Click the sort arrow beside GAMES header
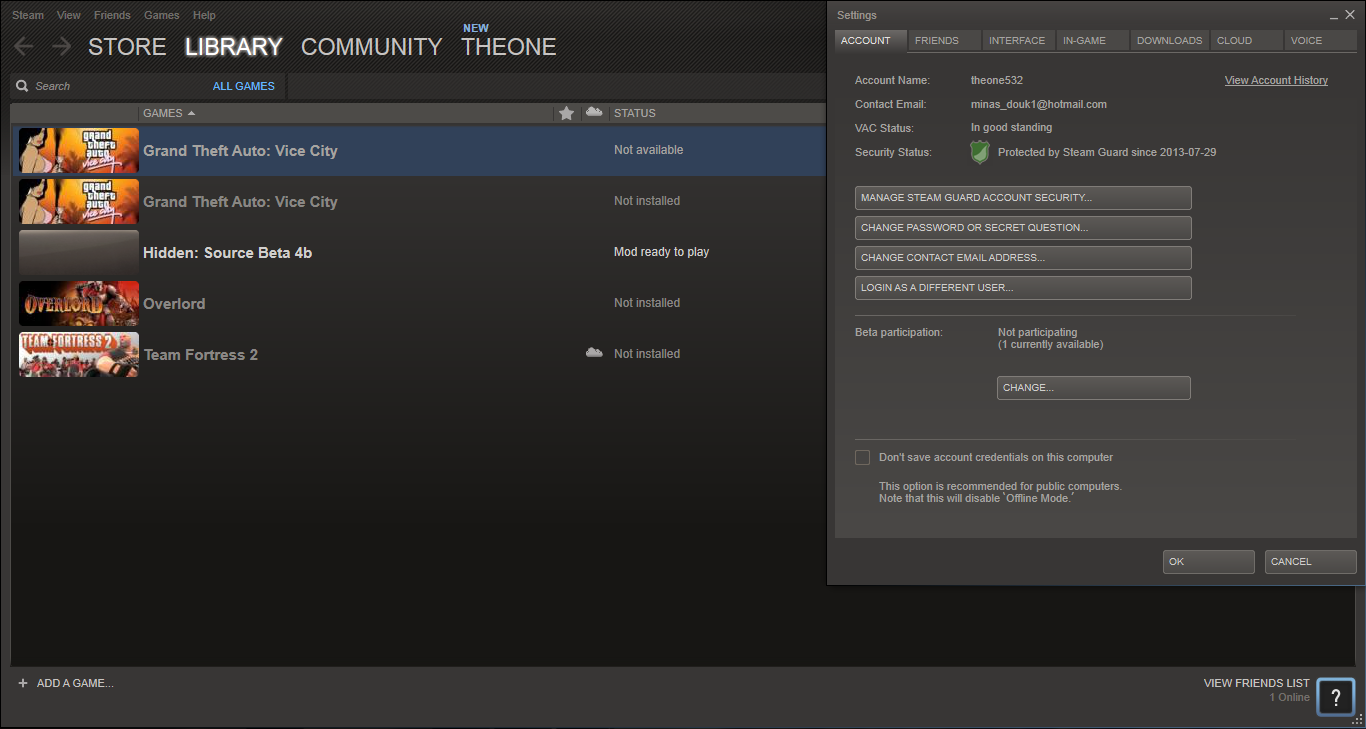This screenshot has width=1366, height=729. point(191,113)
